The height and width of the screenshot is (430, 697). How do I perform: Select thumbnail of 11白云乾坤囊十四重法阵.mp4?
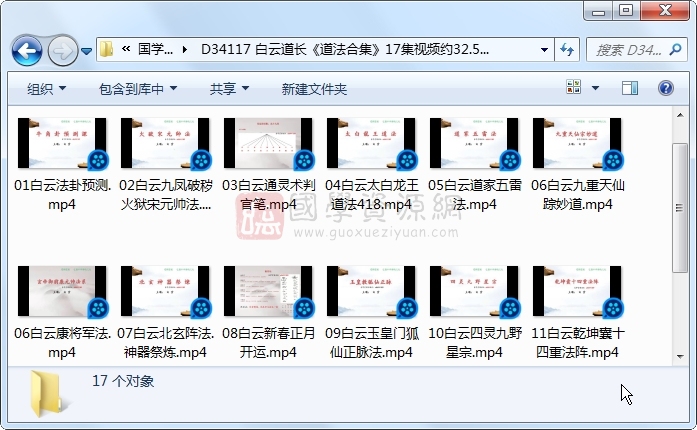pyautogui.click(x=577, y=292)
